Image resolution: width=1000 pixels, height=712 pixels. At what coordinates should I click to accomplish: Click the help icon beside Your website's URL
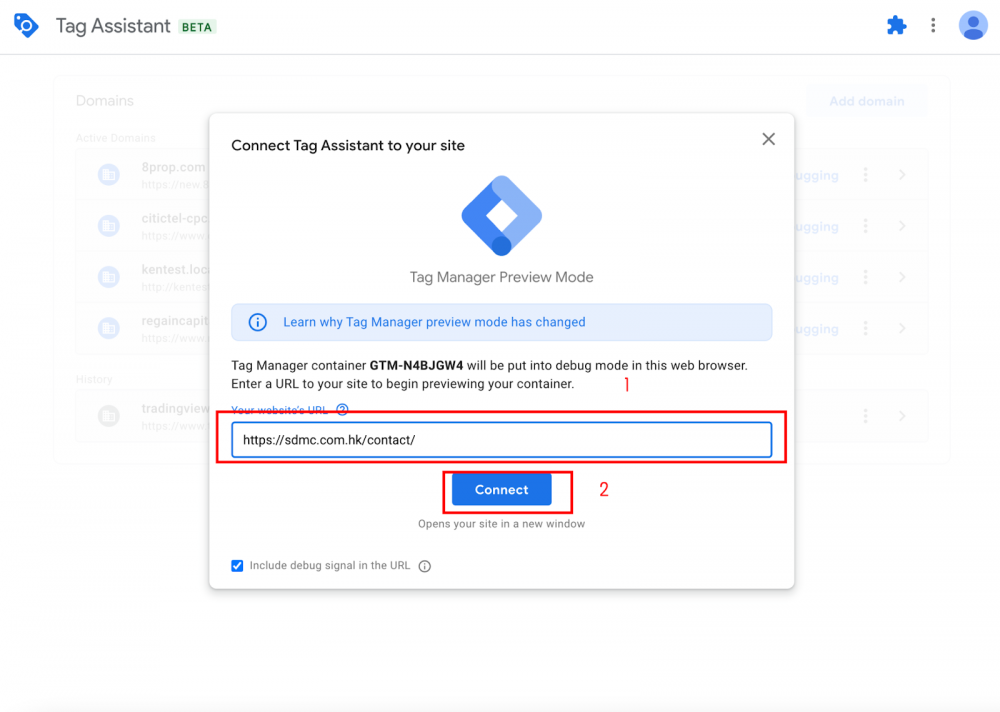pyautogui.click(x=342, y=410)
